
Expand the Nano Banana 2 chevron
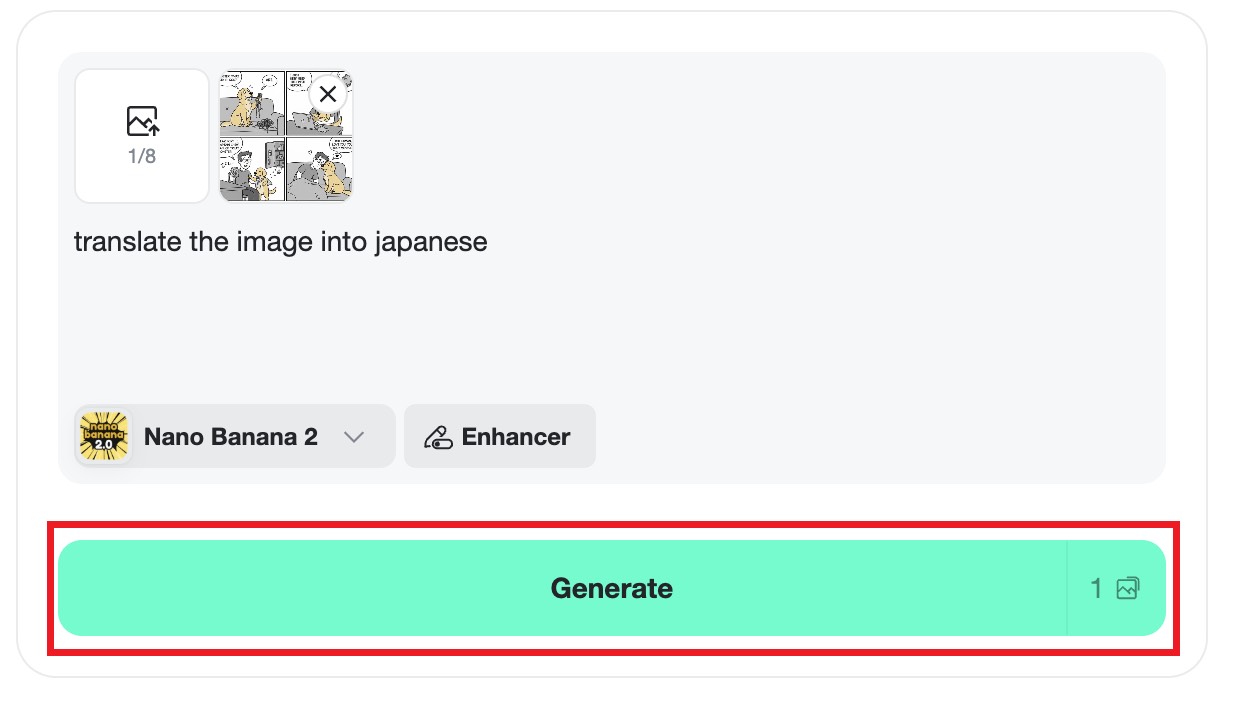[353, 437]
